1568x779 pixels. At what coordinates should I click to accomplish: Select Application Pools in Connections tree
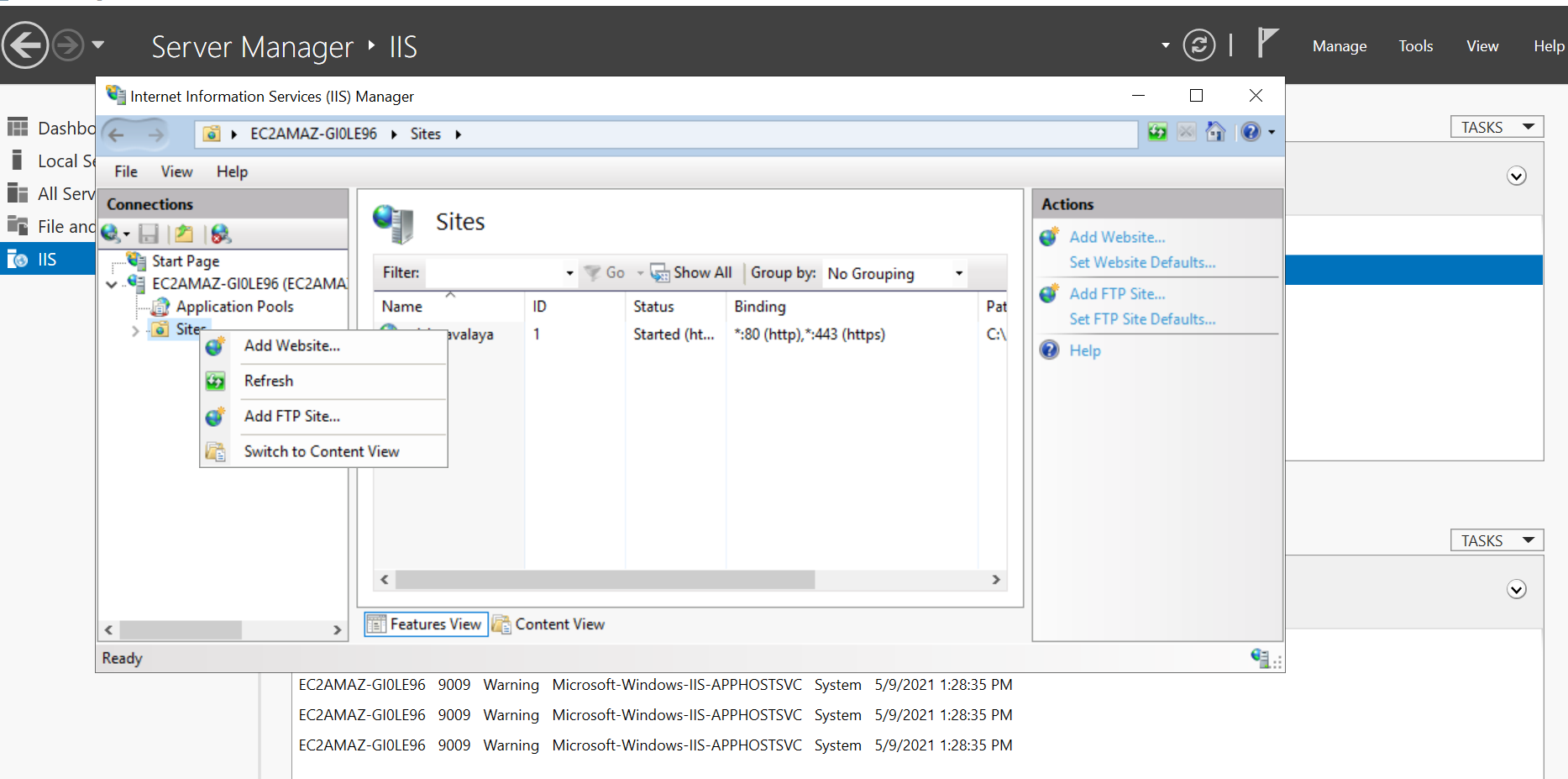pos(234,307)
